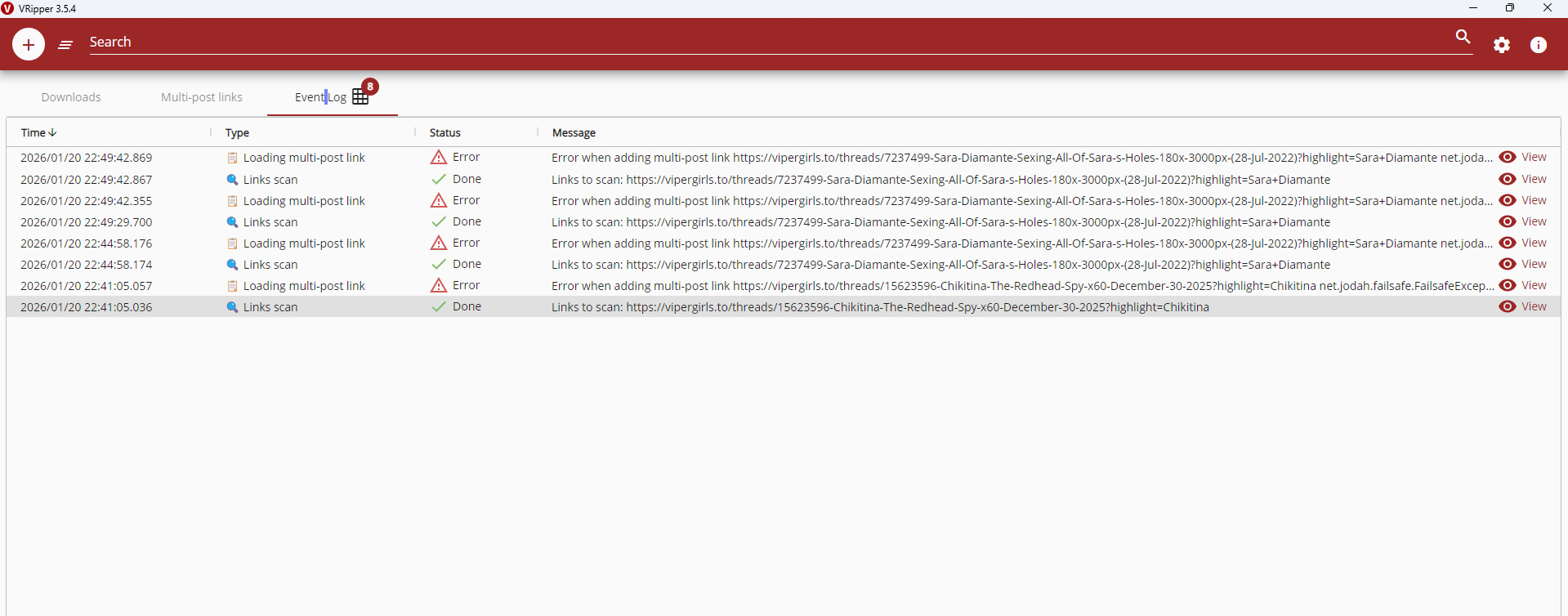This screenshot has height=616, width=1568.
Task: Click links scan magnifier icon in 22:41:05.036 row
Action: (x=232, y=307)
